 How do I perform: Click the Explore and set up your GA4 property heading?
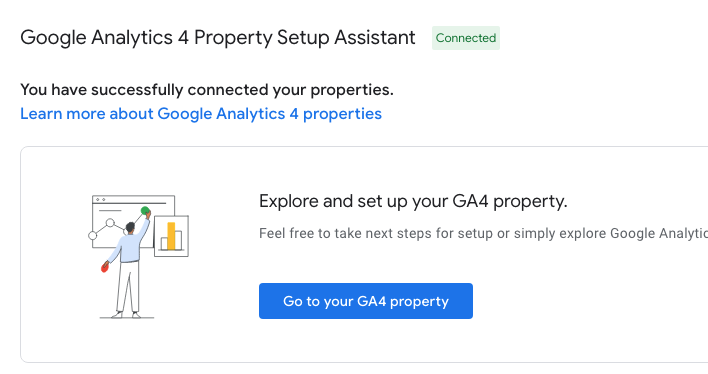[413, 201]
